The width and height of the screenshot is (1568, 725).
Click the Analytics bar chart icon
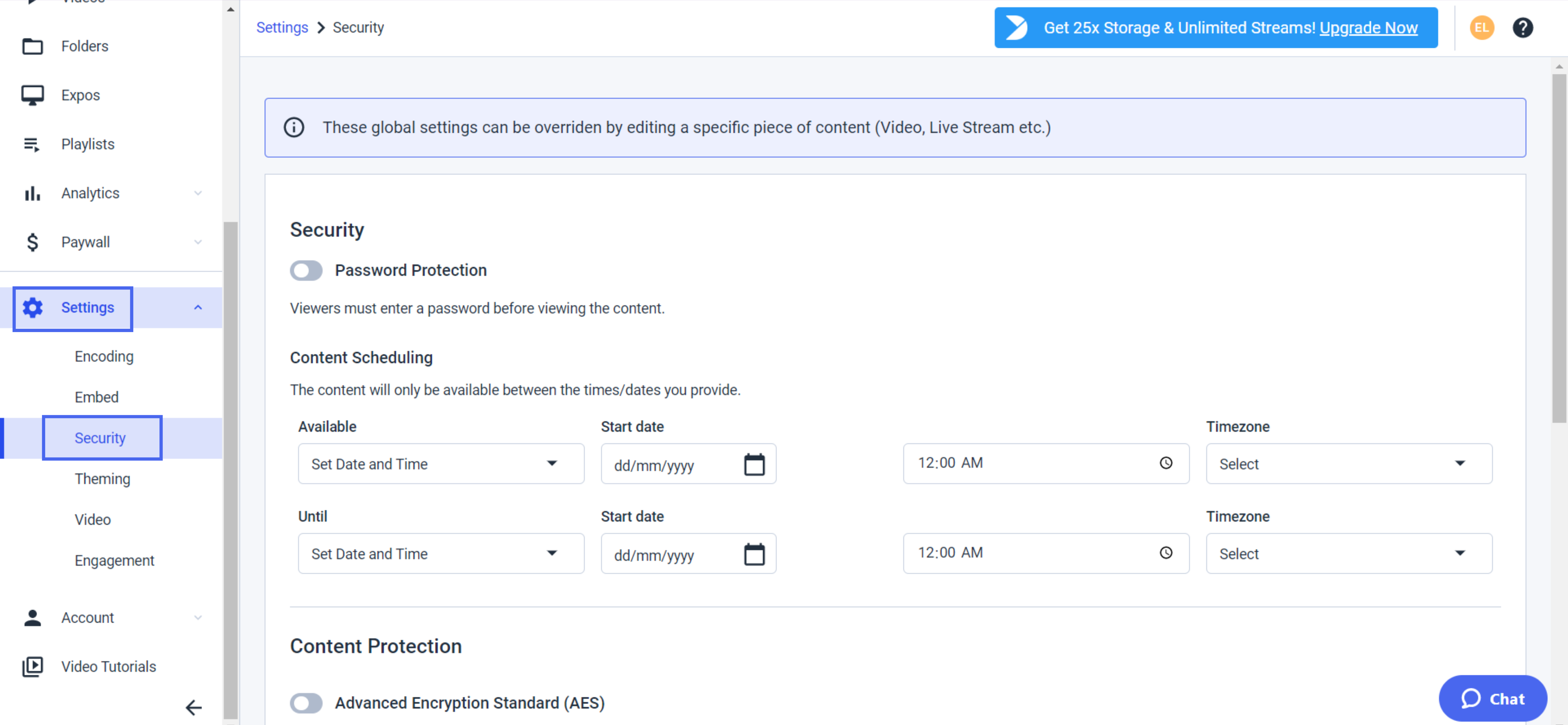click(32, 193)
